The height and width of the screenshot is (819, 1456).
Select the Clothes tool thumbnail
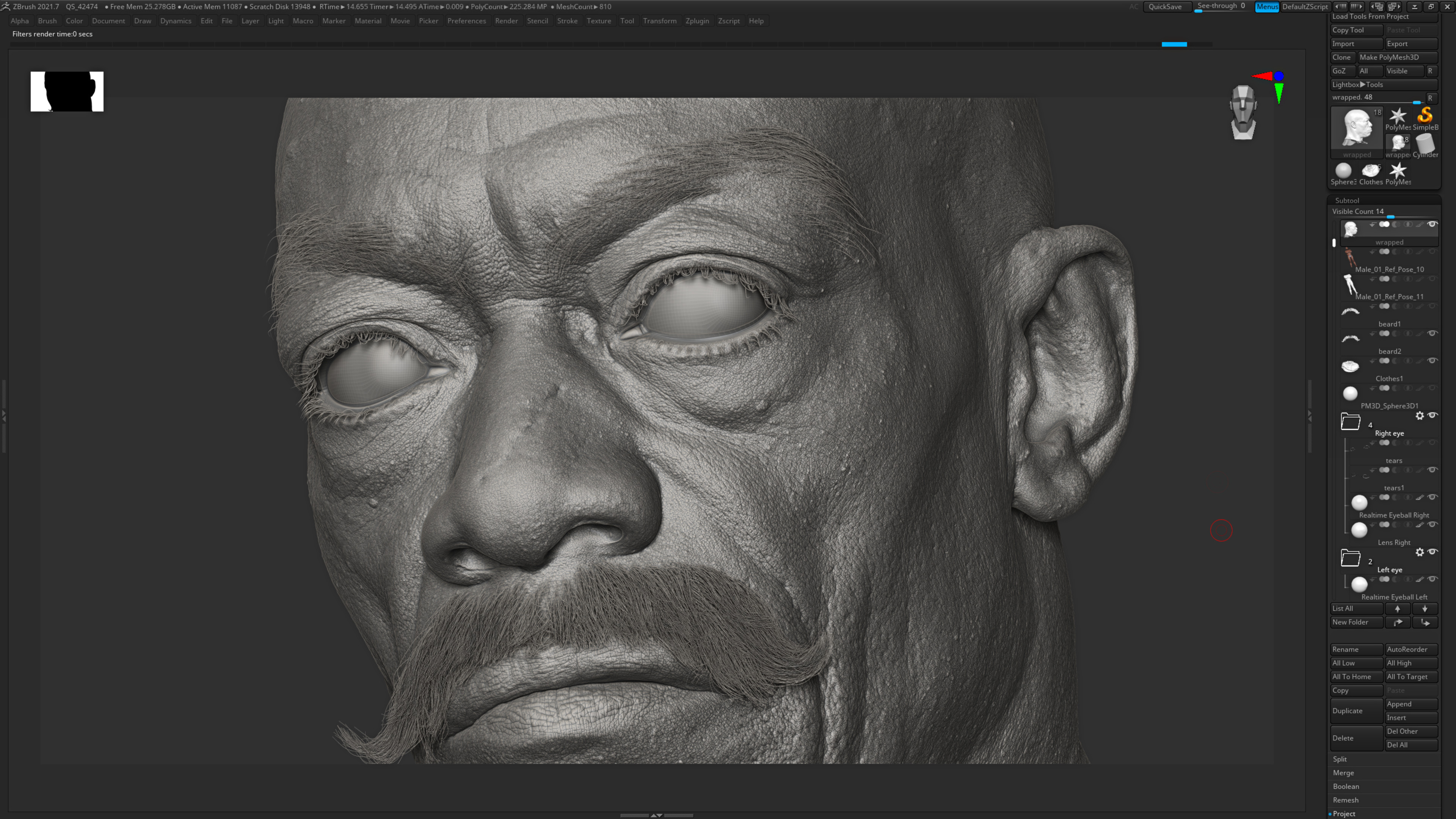click(x=1371, y=171)
